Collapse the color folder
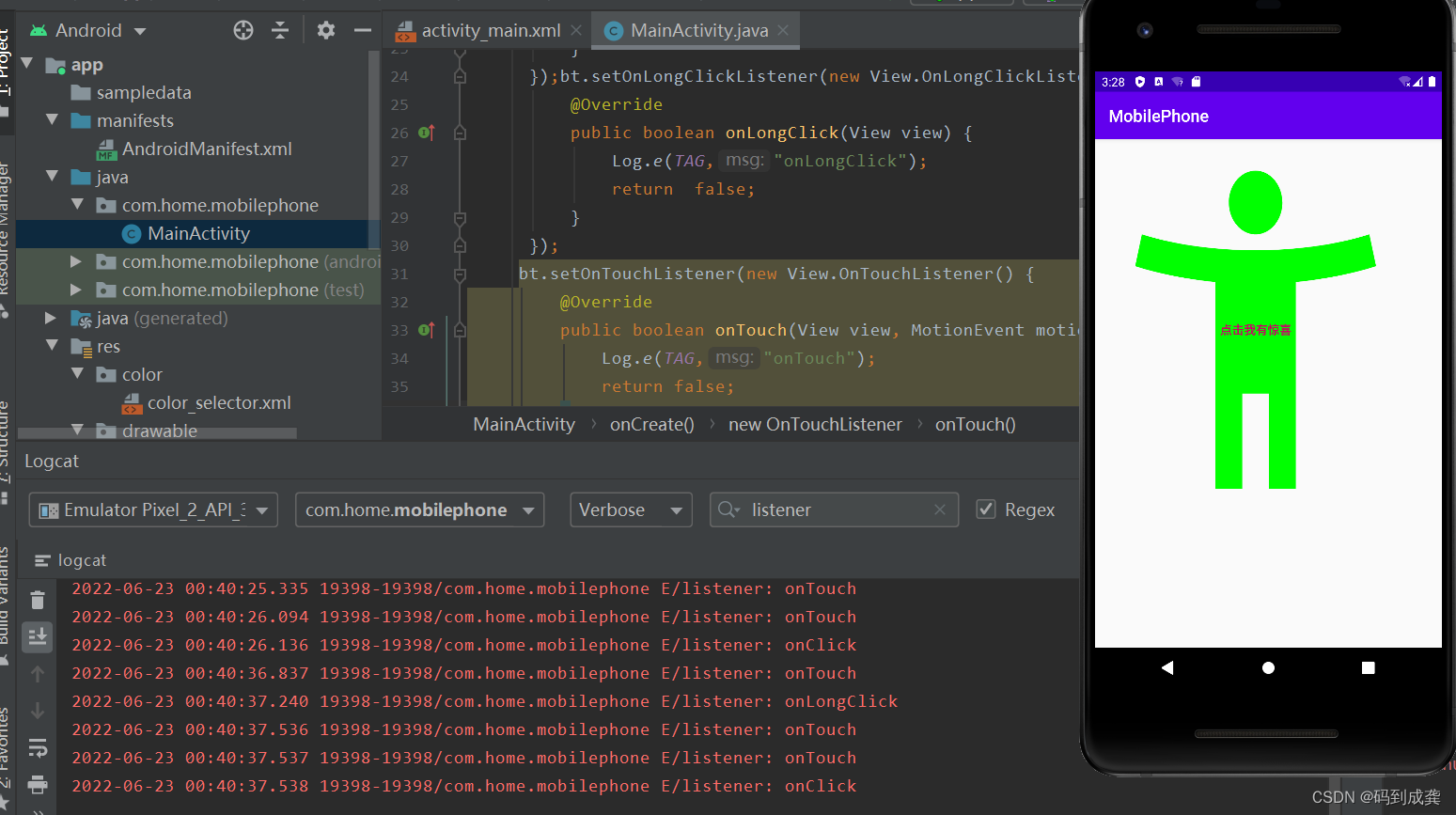 click(77, 374)
